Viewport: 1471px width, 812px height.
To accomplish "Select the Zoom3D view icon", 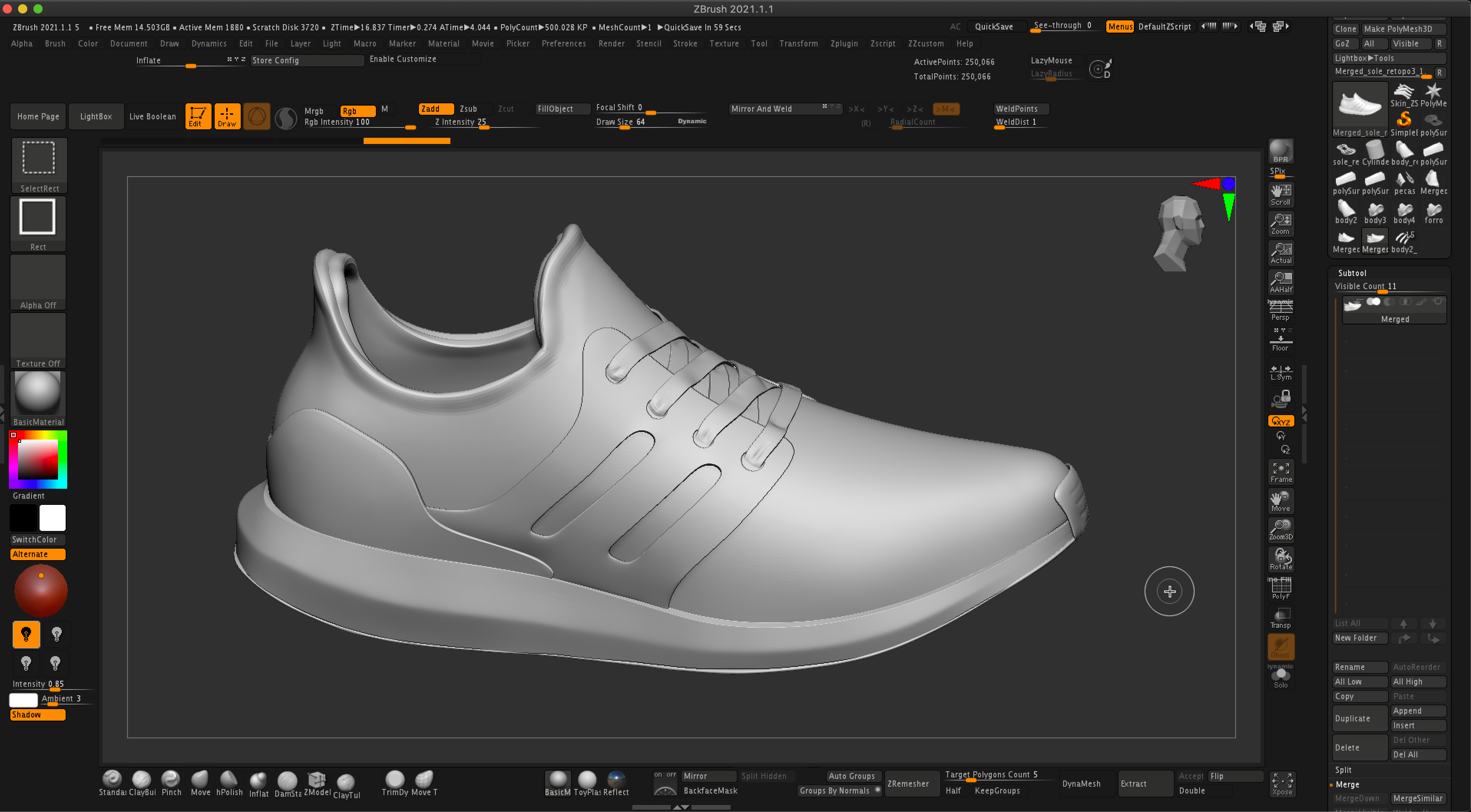I will coord(1280,530).
